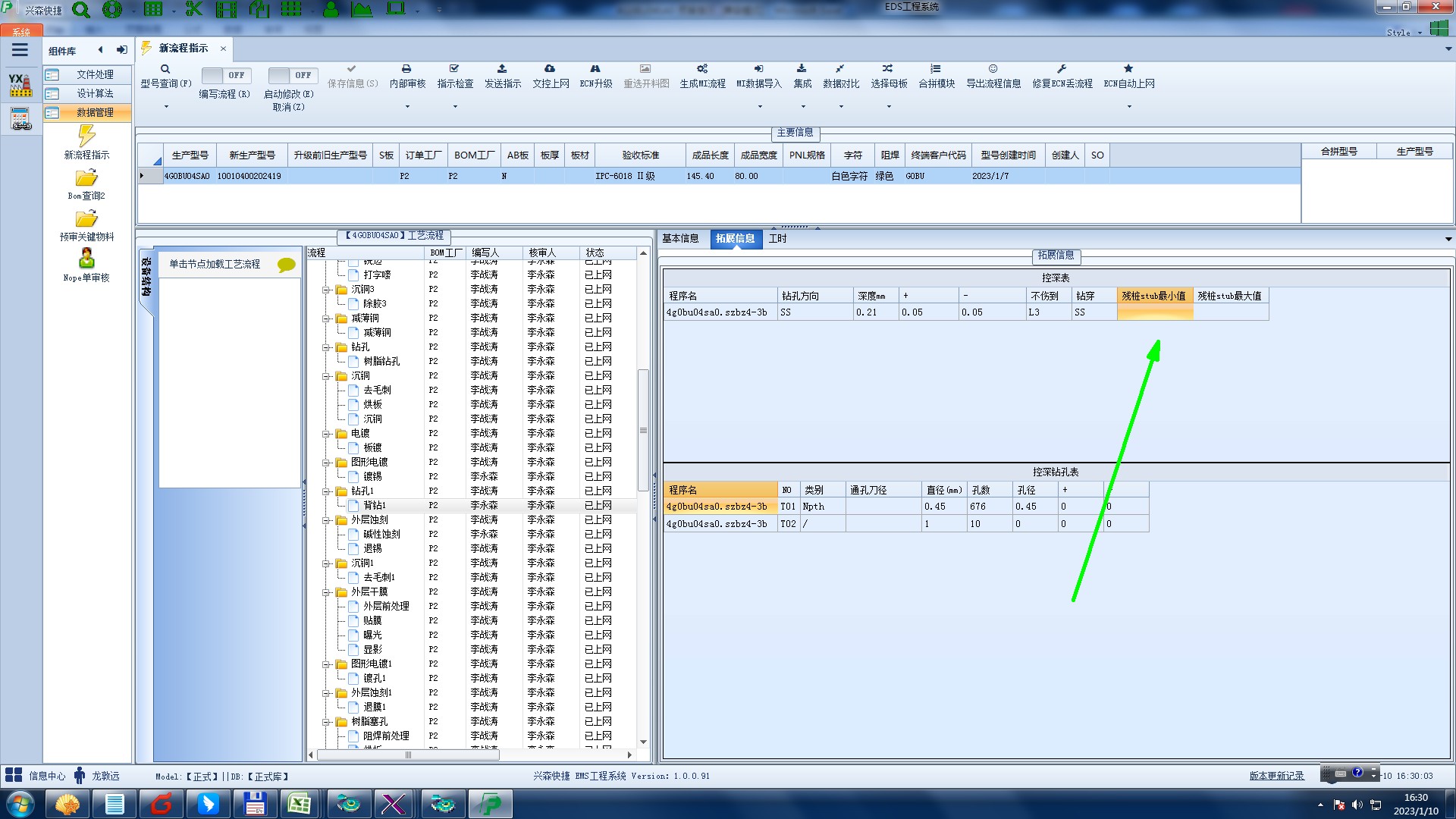Click the 发送指示 toolbar icon
Screen dimensions: 1456x819
(x=502, y=69)
